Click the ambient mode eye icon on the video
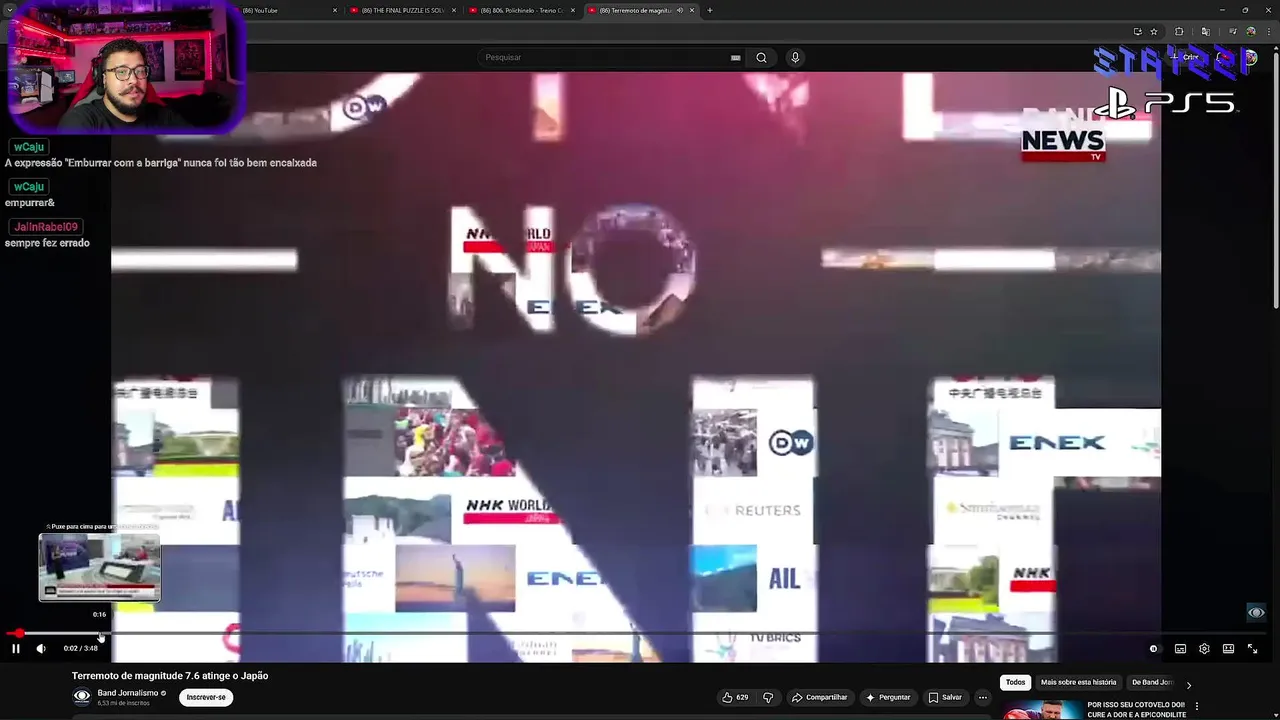Image resolution: width=1280 pixels, height=720 pixels. tap(1256, 612)
